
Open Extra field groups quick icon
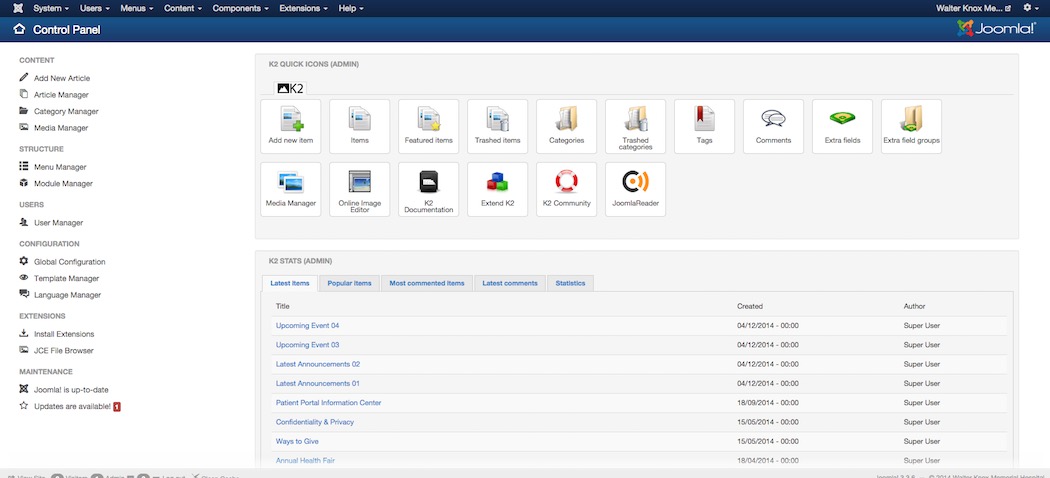pos(911,127)
